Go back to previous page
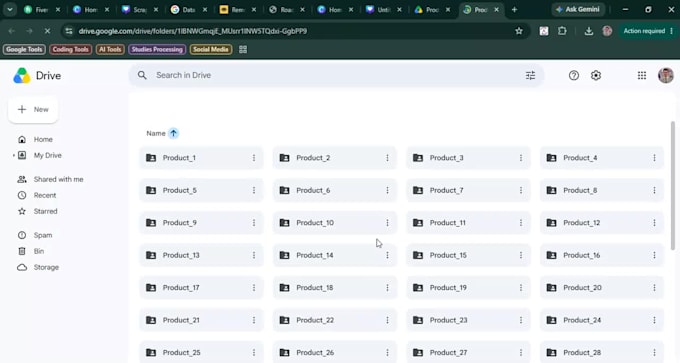Image resolution: width=680 pixels, height=363 pixels. [12, 31]
